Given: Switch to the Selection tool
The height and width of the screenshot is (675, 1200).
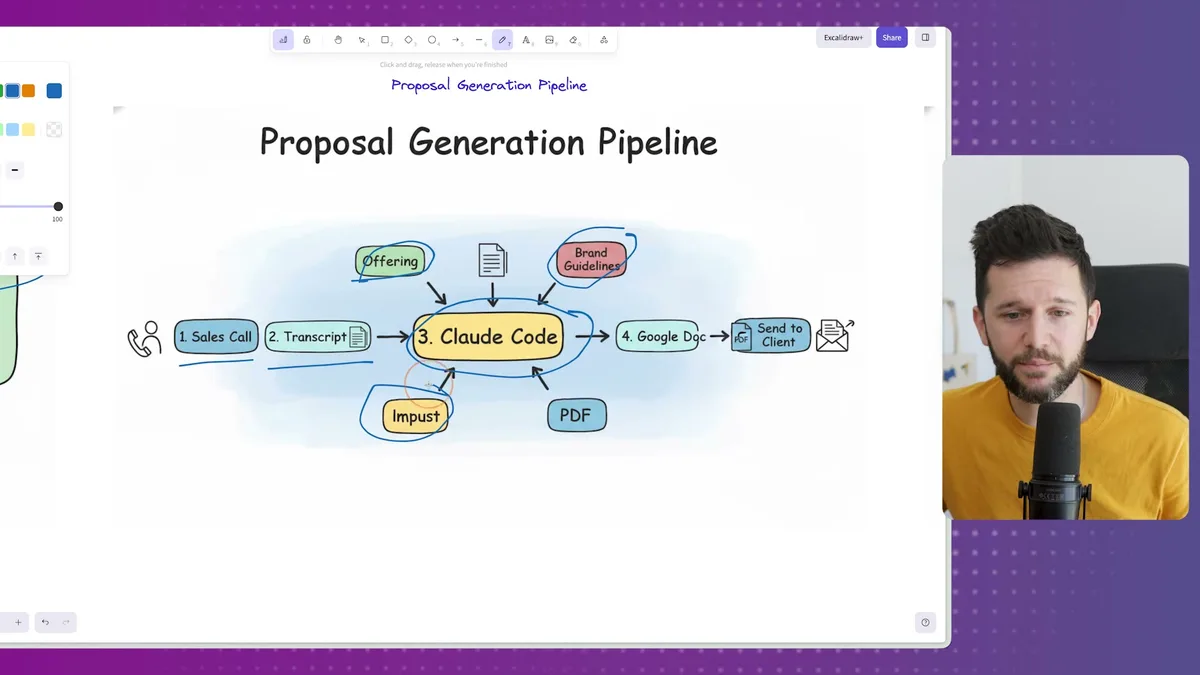Looking at the screenshot, I should pyautogui.click(x=361, y=40).
